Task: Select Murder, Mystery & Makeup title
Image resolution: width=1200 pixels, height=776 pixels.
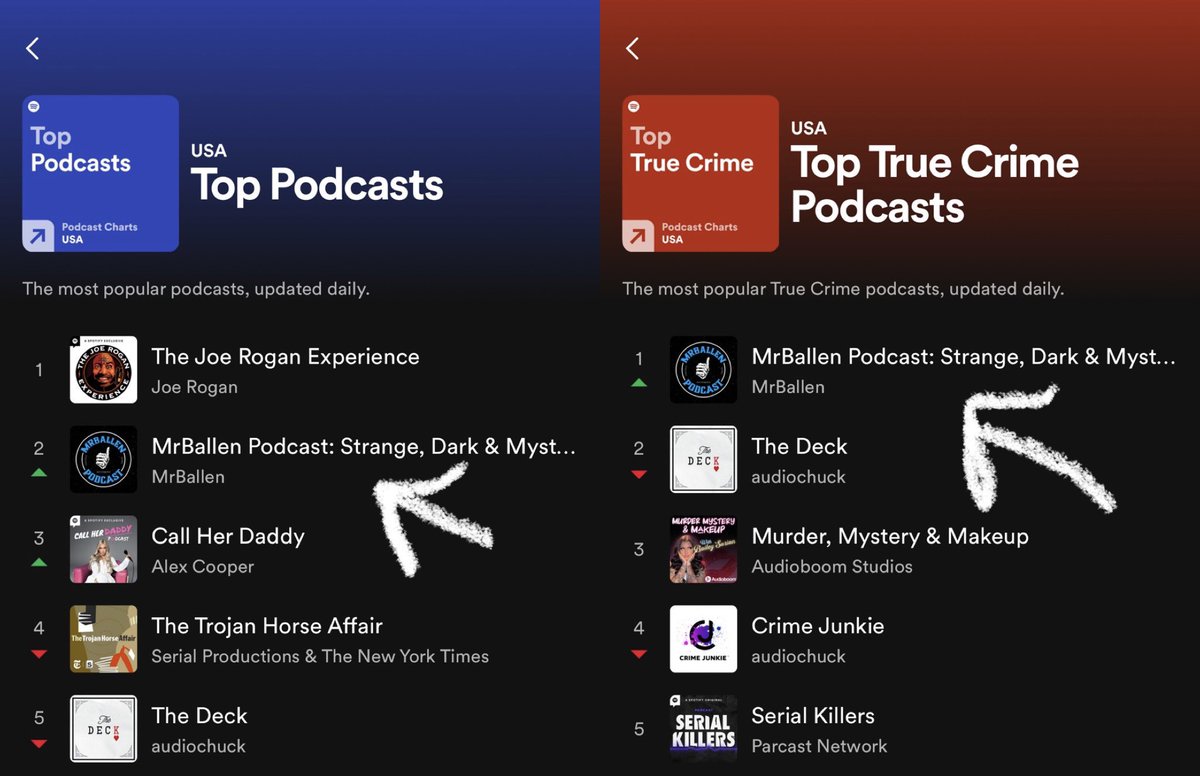Action: [x=890, y=536]
